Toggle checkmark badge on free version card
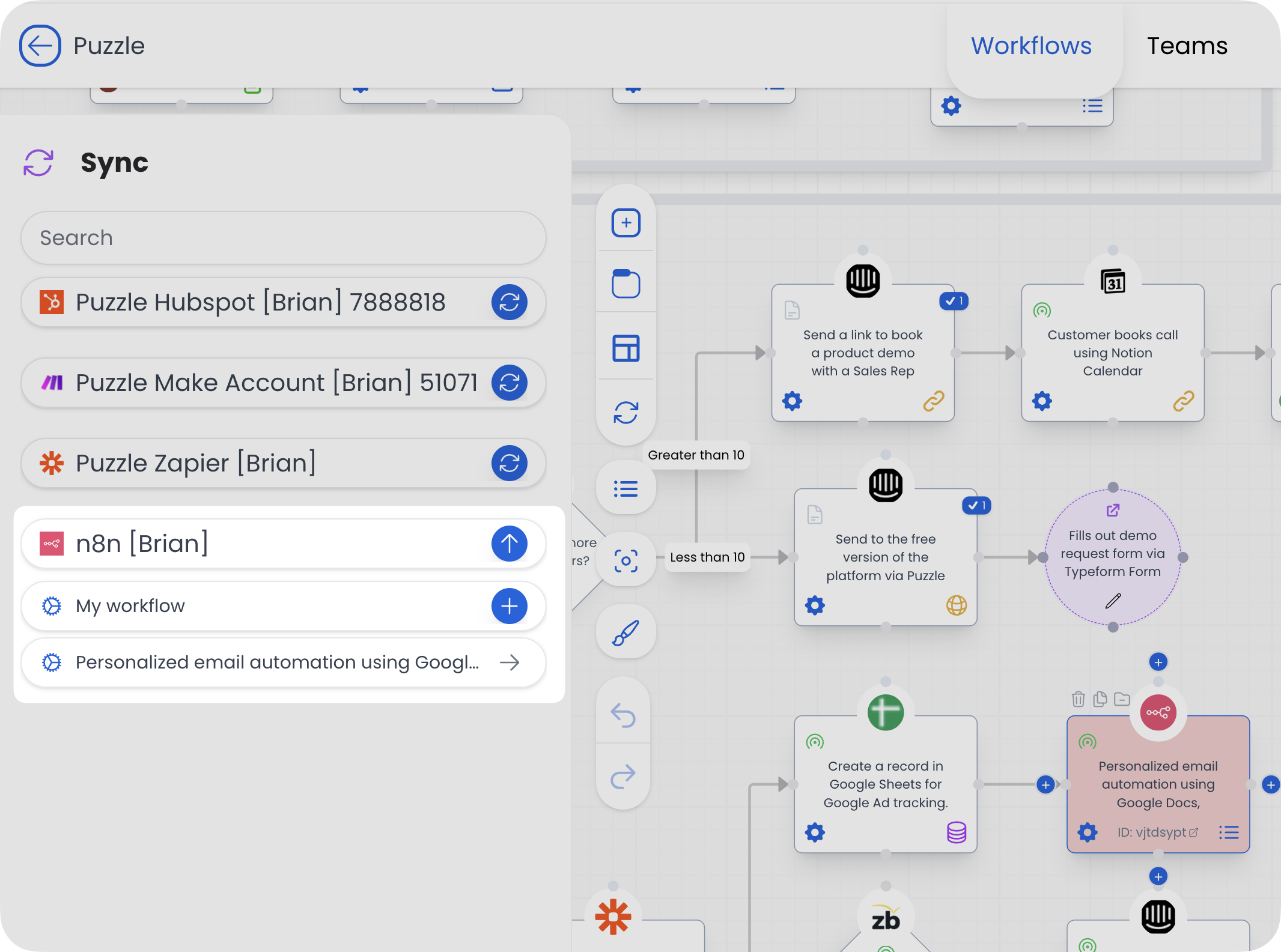 click(x=976, y=506)
